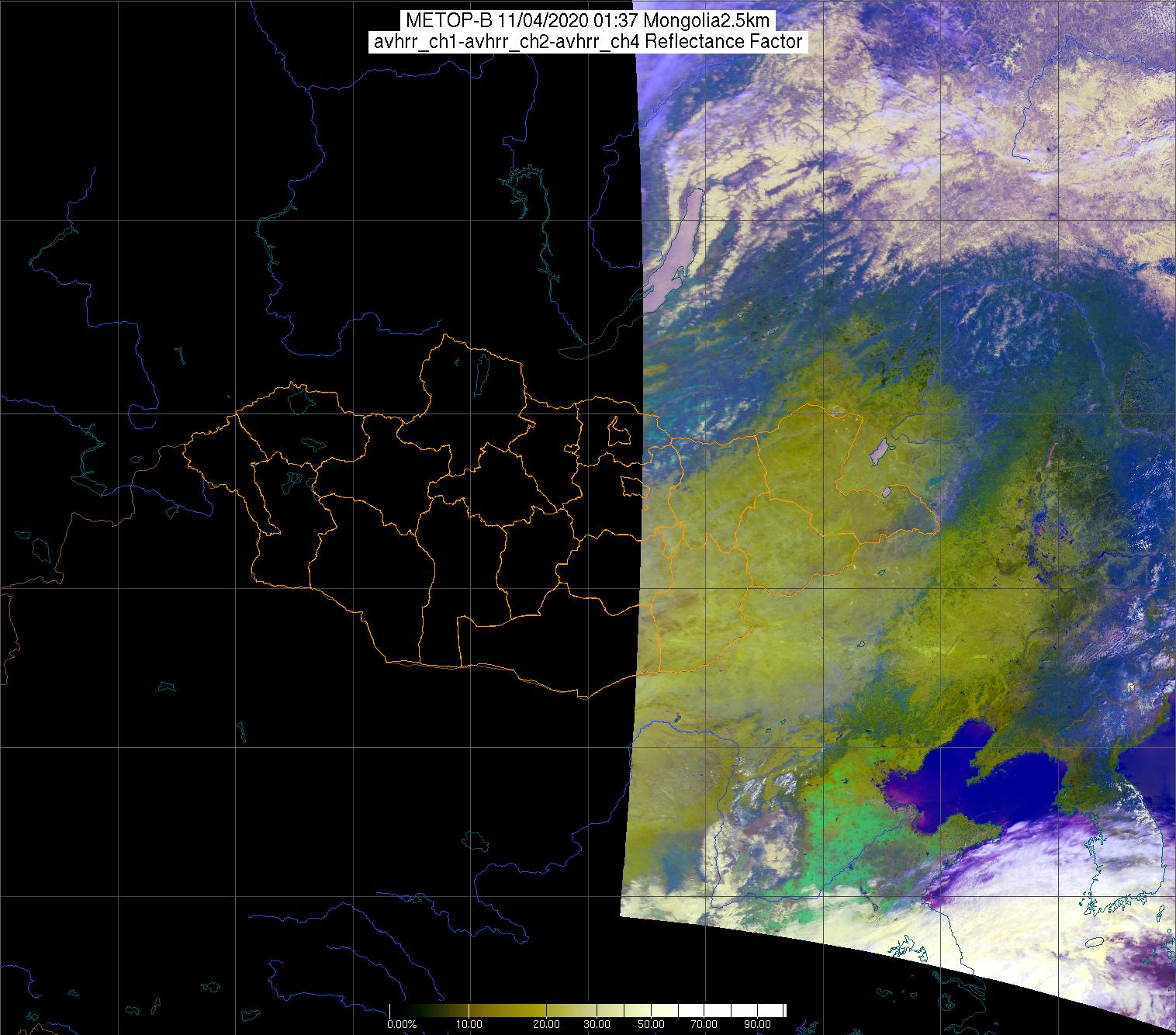
Task: Click the "30.00" colorbar label
Action: click(x=599, y=1024)
